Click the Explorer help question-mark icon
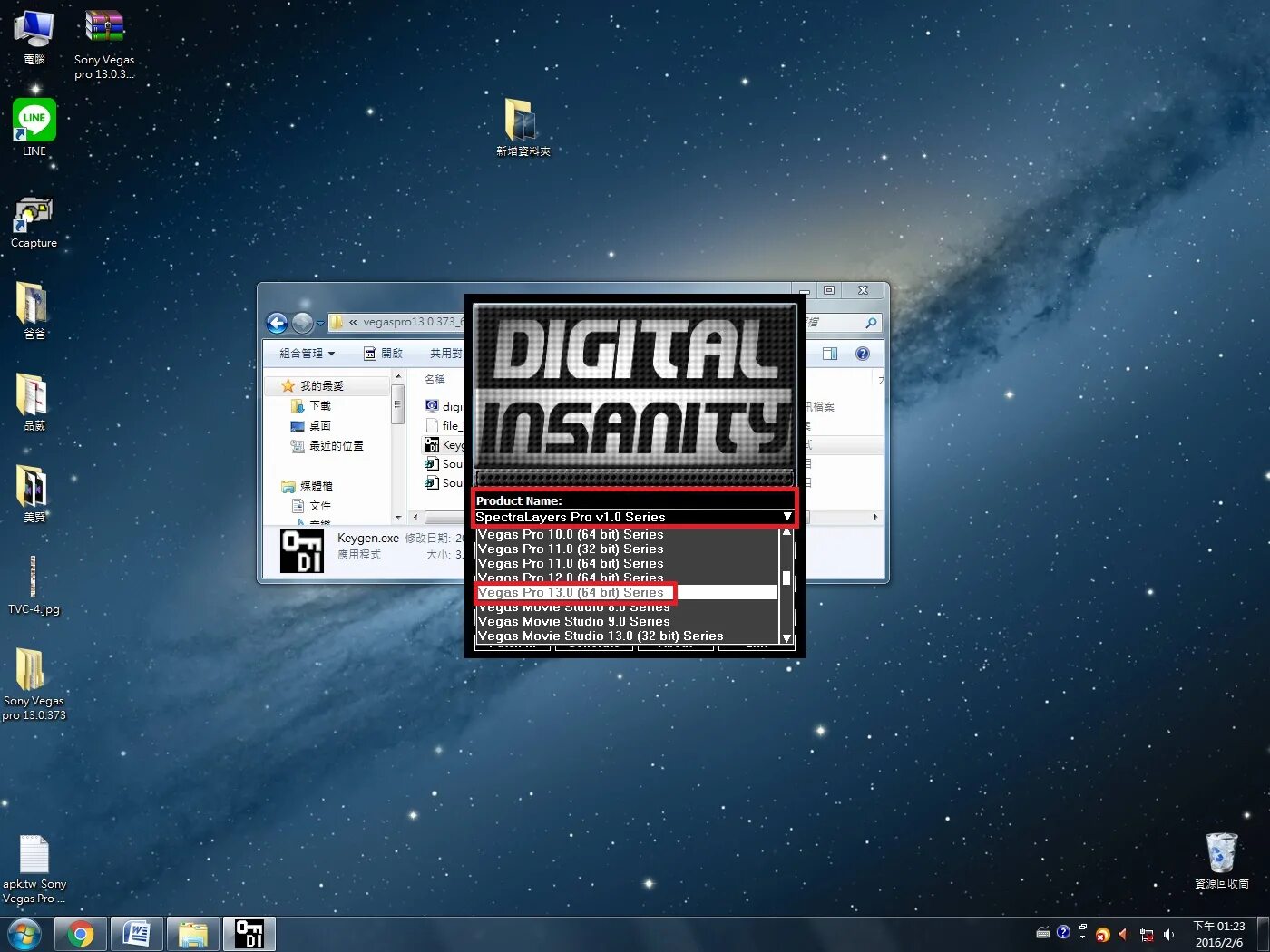Image resolution: width=1270 pixels, height=952 pixels. click(863, 354)
